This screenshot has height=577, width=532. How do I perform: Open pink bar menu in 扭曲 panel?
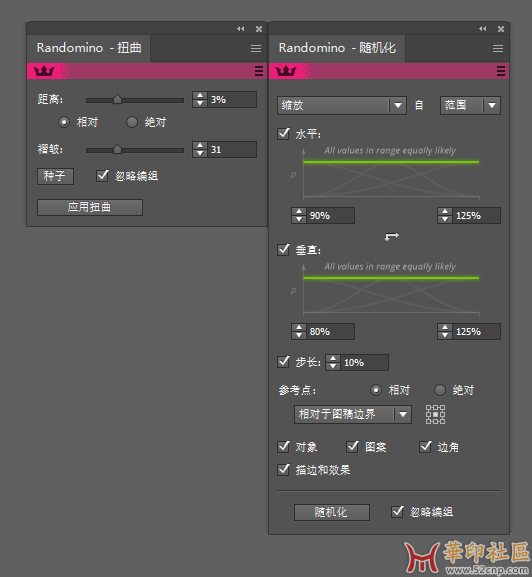coord(259,71)
